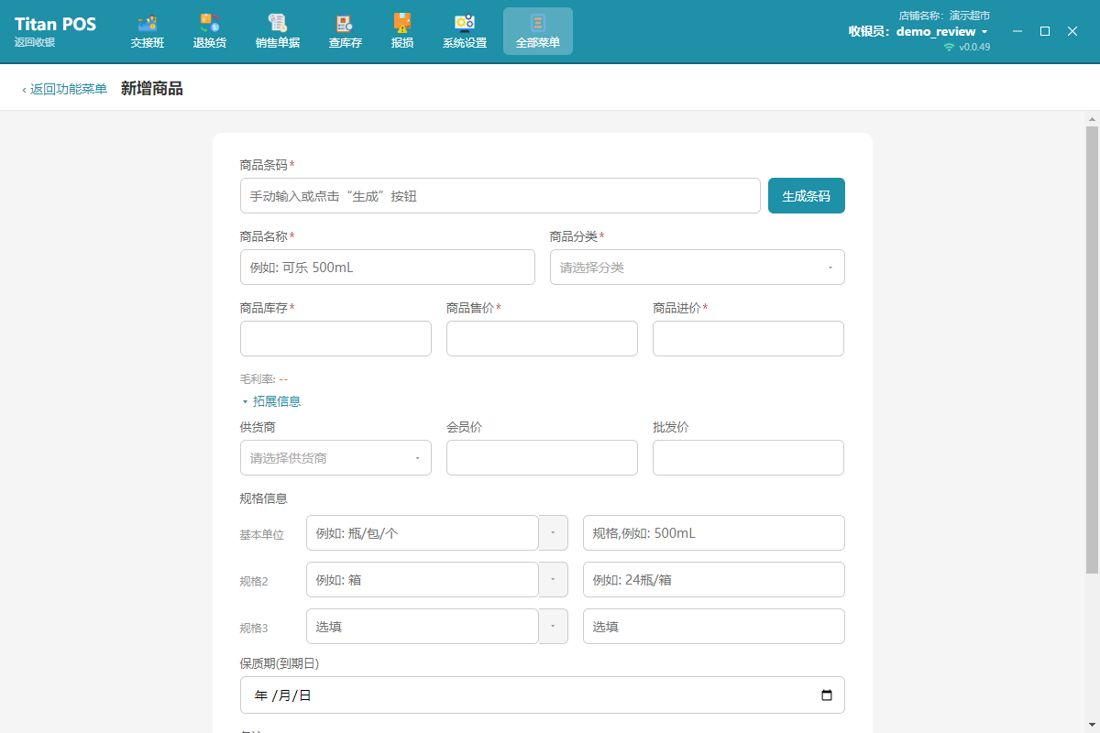The width and height of the screenshot is (1100, 733).
Task: Focus the 会员价 member price field
Action: (x=542, y=458)
